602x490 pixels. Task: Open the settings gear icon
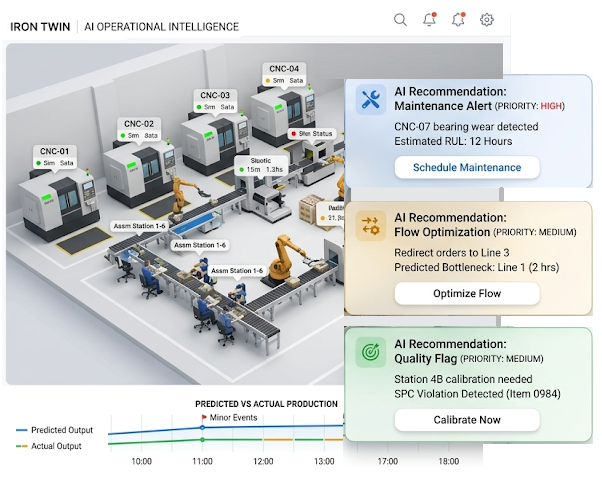tap(487, 19)
